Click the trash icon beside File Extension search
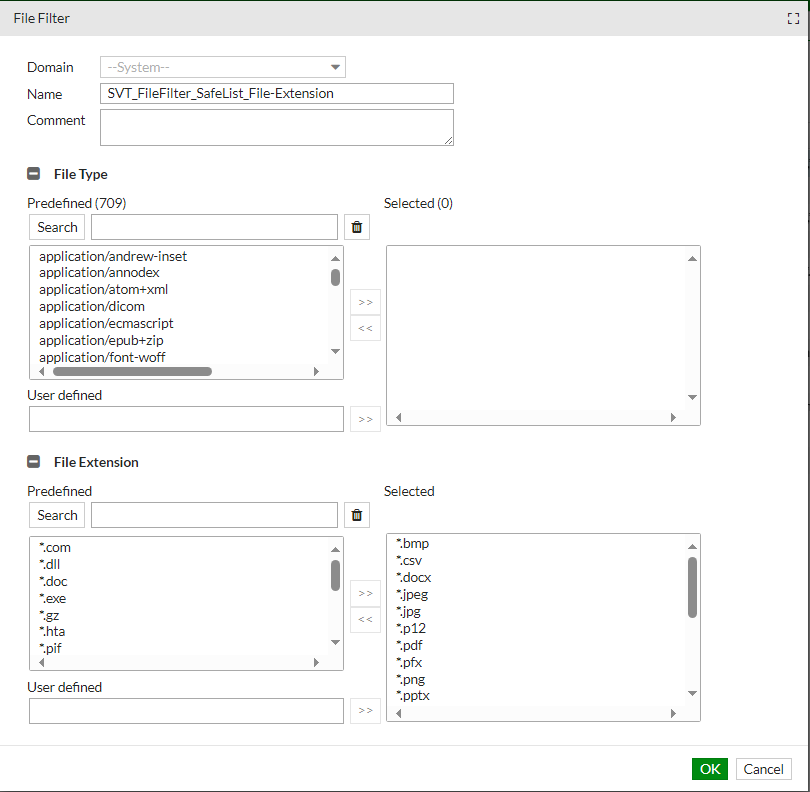This screenshot has width=810, height=792. 357,515
